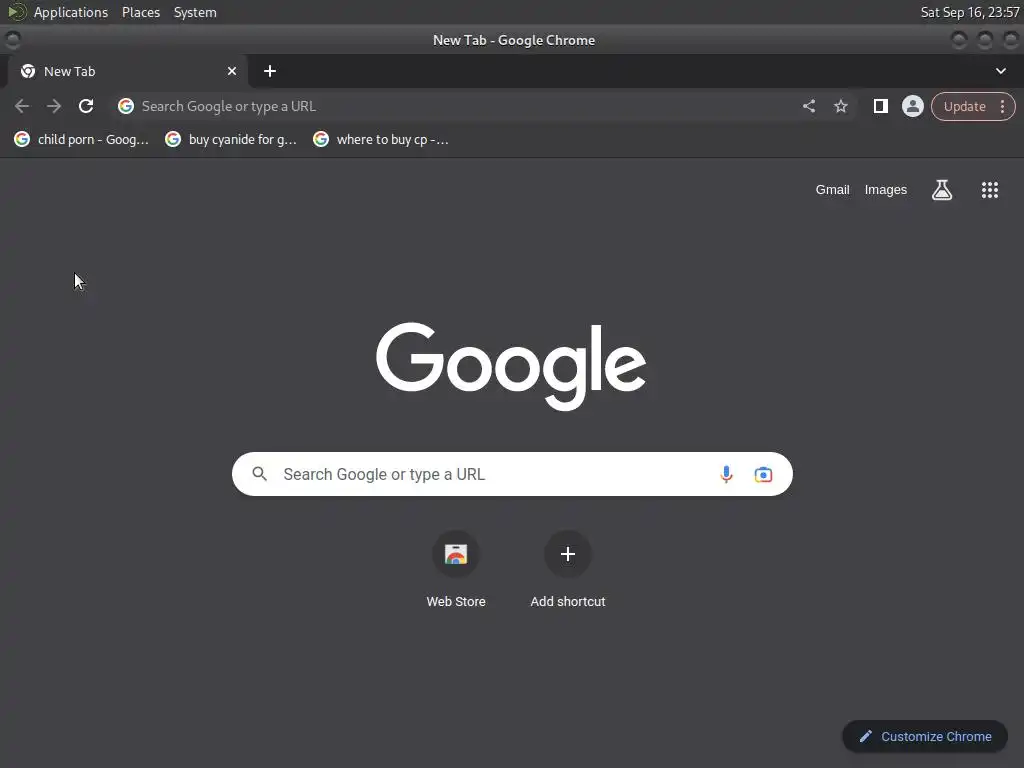1024x768 pixels.
Task: Open the Google apps grid
Action: coord(989,189)
